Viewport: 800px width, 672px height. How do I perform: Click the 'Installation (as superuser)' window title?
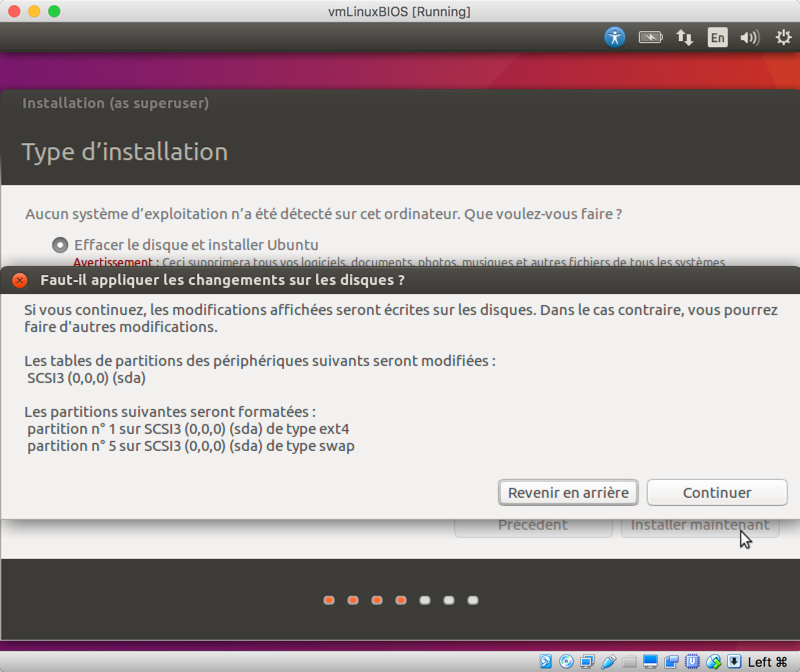115,103
